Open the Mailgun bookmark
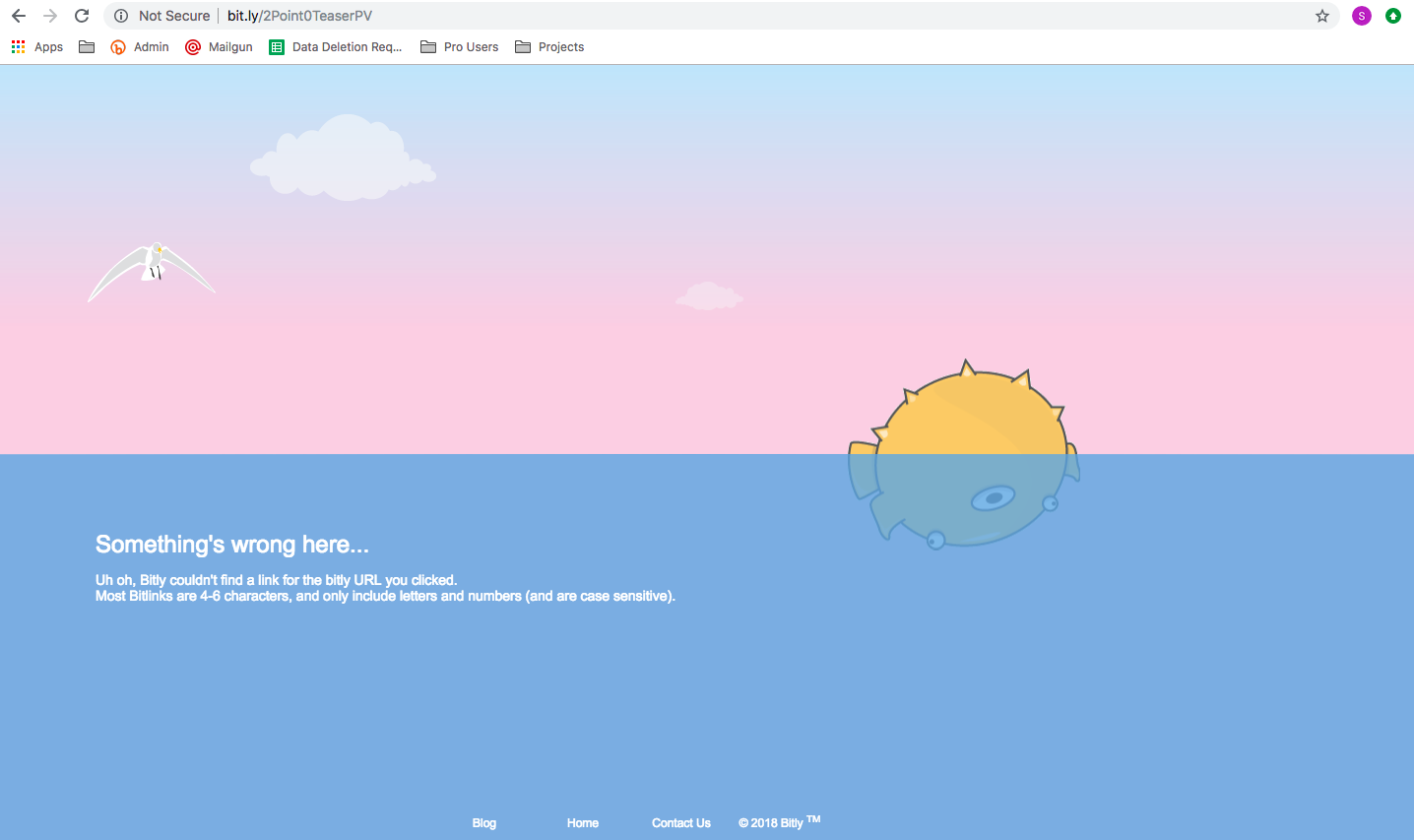 coord(219,47)
